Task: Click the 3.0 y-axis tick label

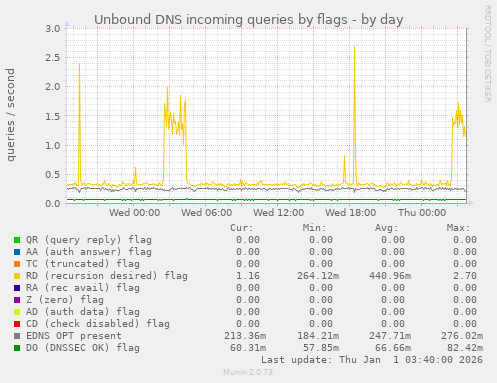Action: pos(53,28)
